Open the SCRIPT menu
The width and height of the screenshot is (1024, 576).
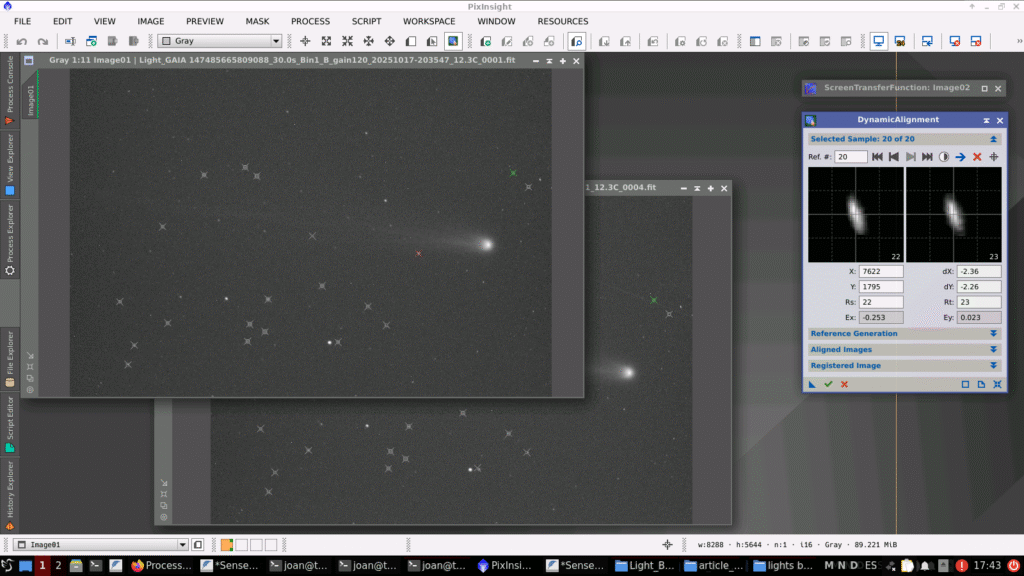point(366,21)
